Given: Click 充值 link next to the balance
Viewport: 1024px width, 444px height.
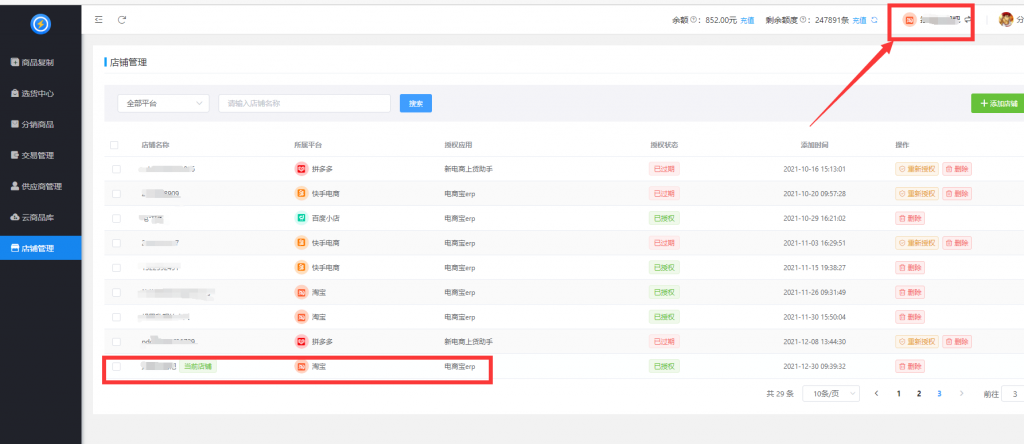Looking at the screenshot, I should (x=747, y=20).
